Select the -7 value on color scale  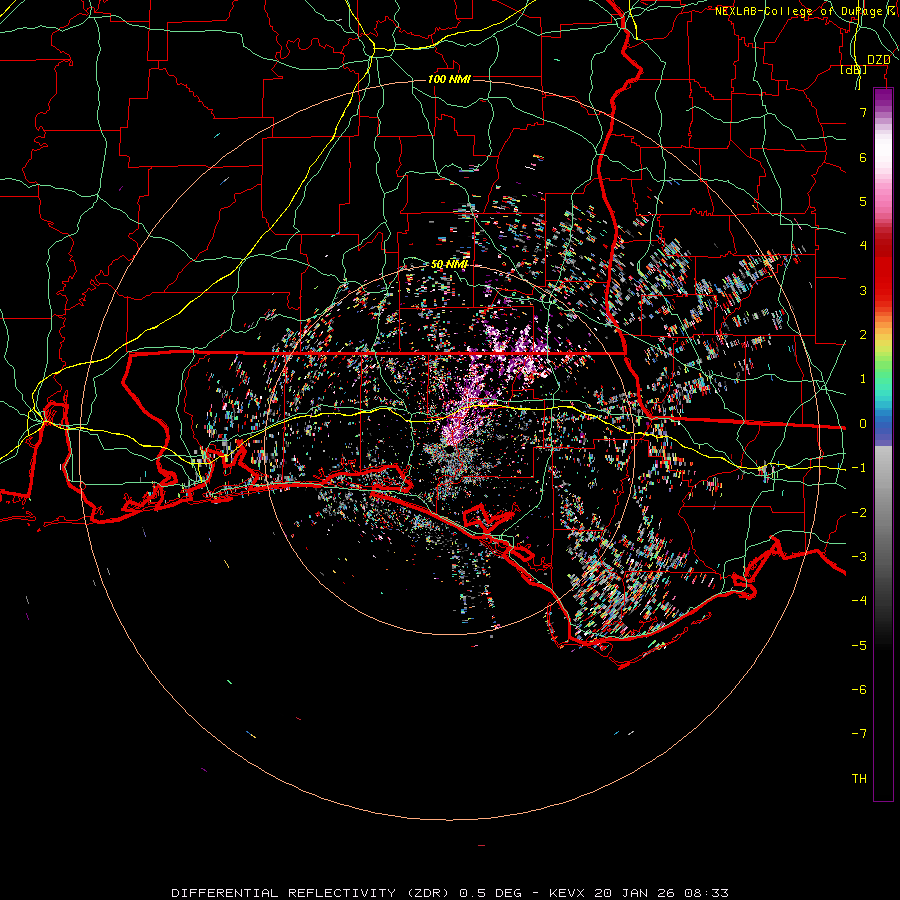pos(859,734)
